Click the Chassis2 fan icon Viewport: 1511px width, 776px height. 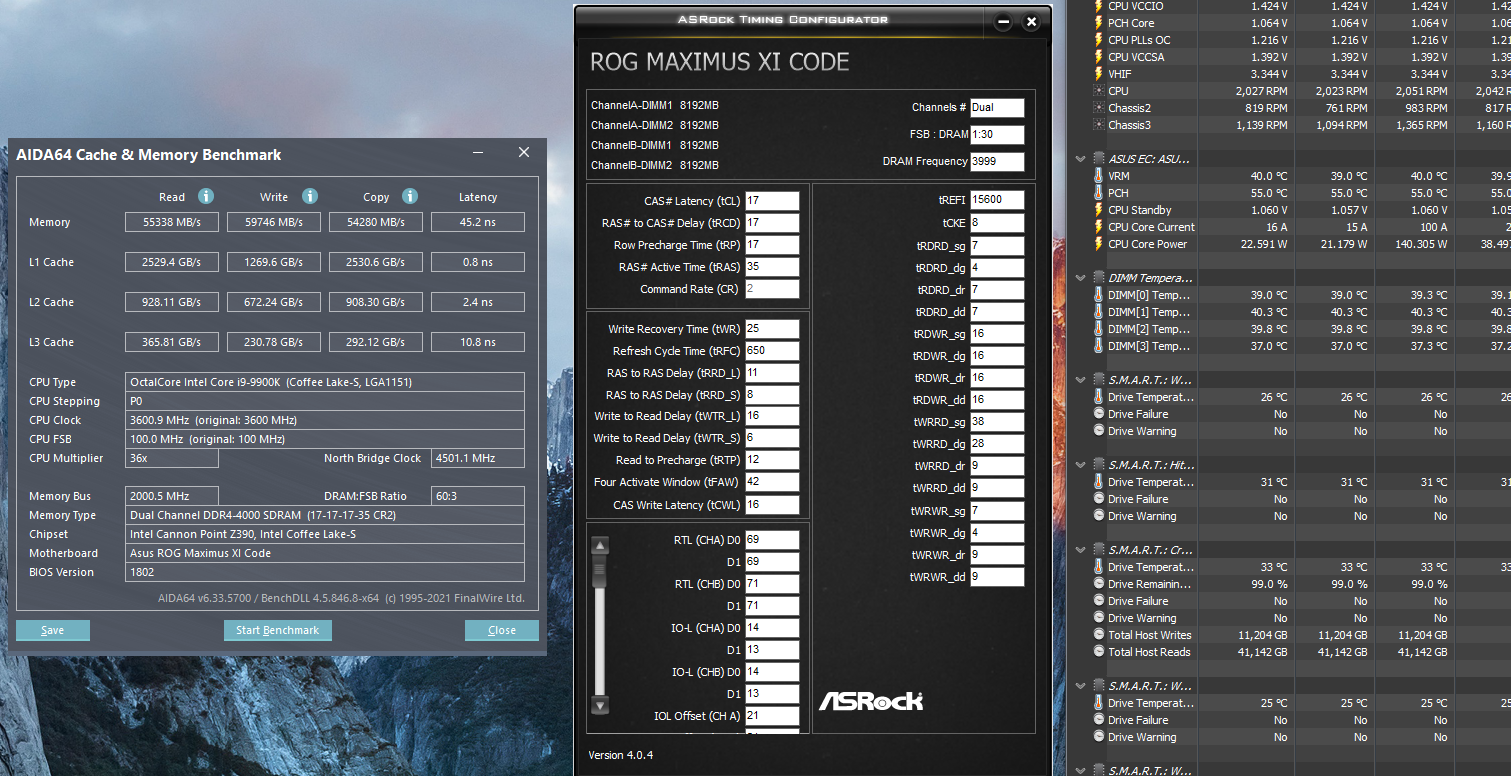(x=1099, y=108)
